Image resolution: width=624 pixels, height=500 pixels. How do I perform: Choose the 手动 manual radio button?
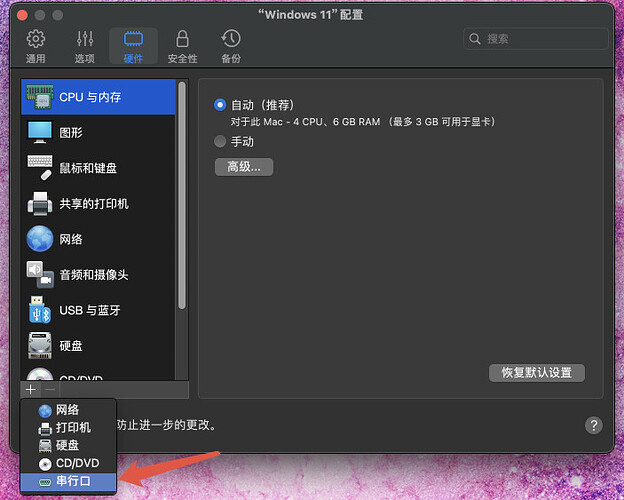coord(220,141)
